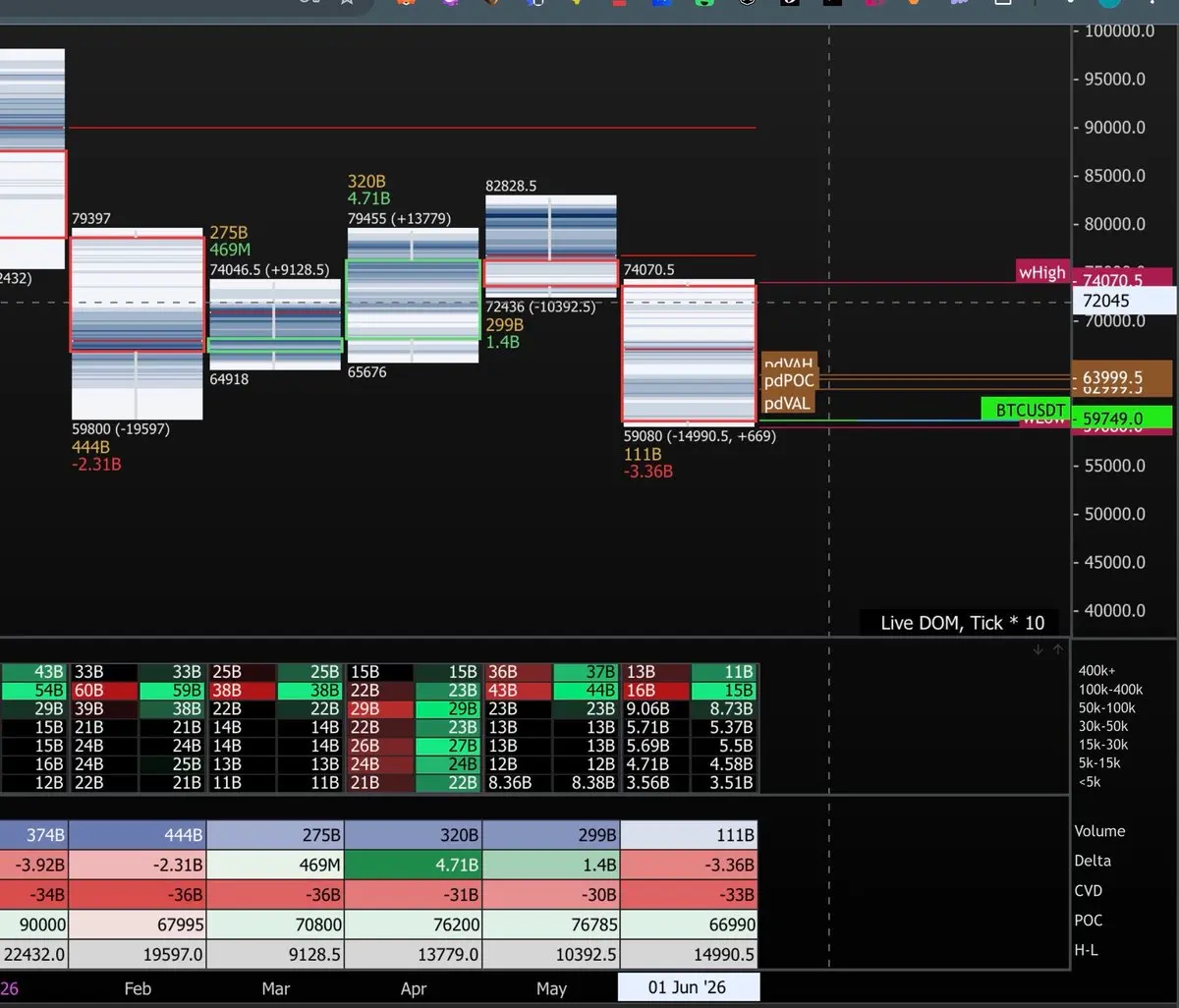Click the small down arrow above the volume legend
This screenshot has width=1179, height=1008.
pos(1038,650)
